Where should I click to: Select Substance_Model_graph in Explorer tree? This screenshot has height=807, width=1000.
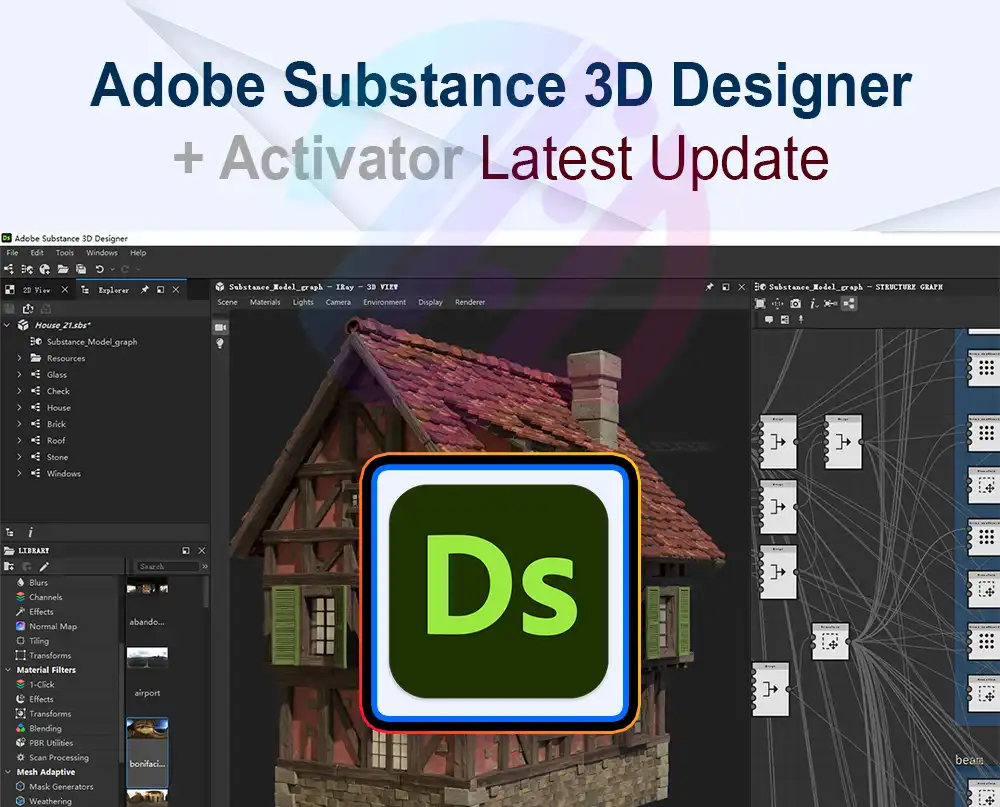pyautogui.click(x=91, y=342)
